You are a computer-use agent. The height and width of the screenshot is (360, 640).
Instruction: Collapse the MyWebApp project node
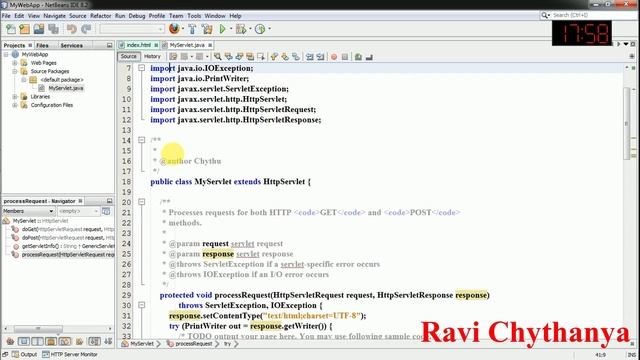tap(6, 54)
